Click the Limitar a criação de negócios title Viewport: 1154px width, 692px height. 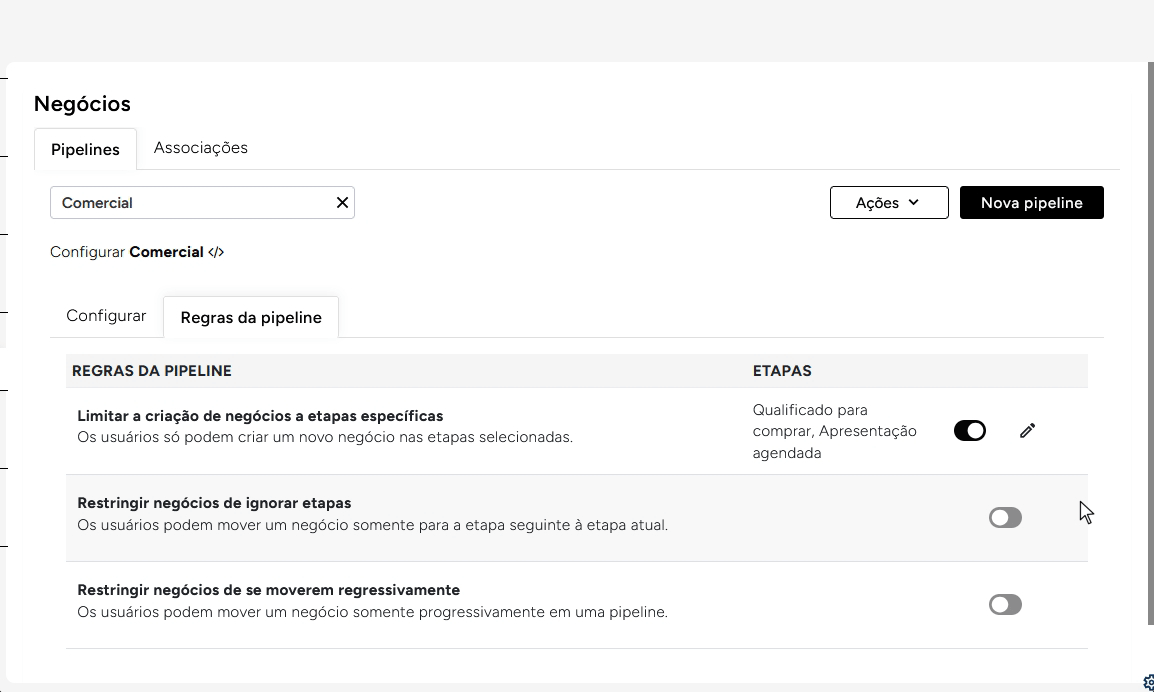[260, 416]
